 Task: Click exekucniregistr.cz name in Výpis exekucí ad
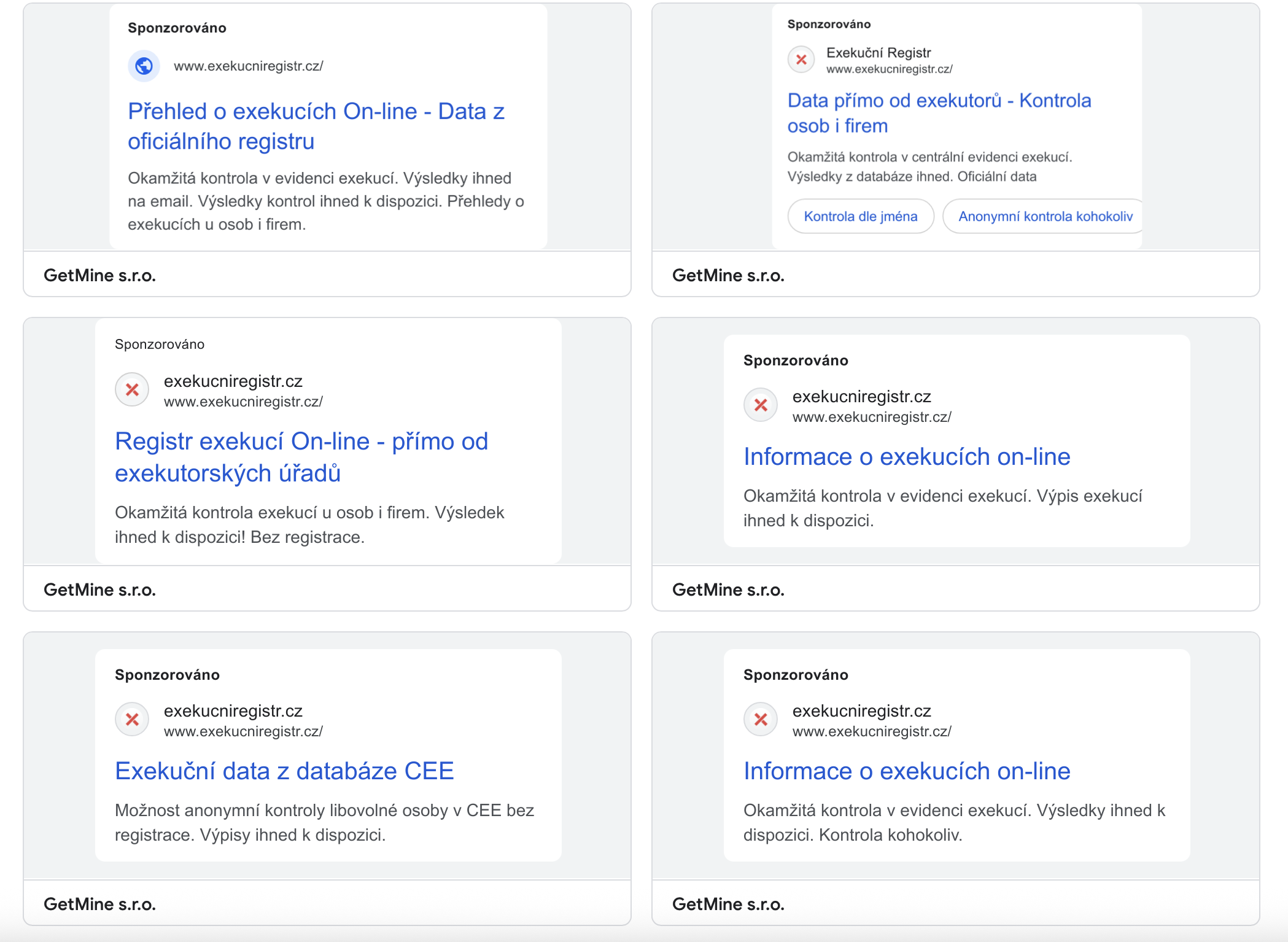pos(862,397)
